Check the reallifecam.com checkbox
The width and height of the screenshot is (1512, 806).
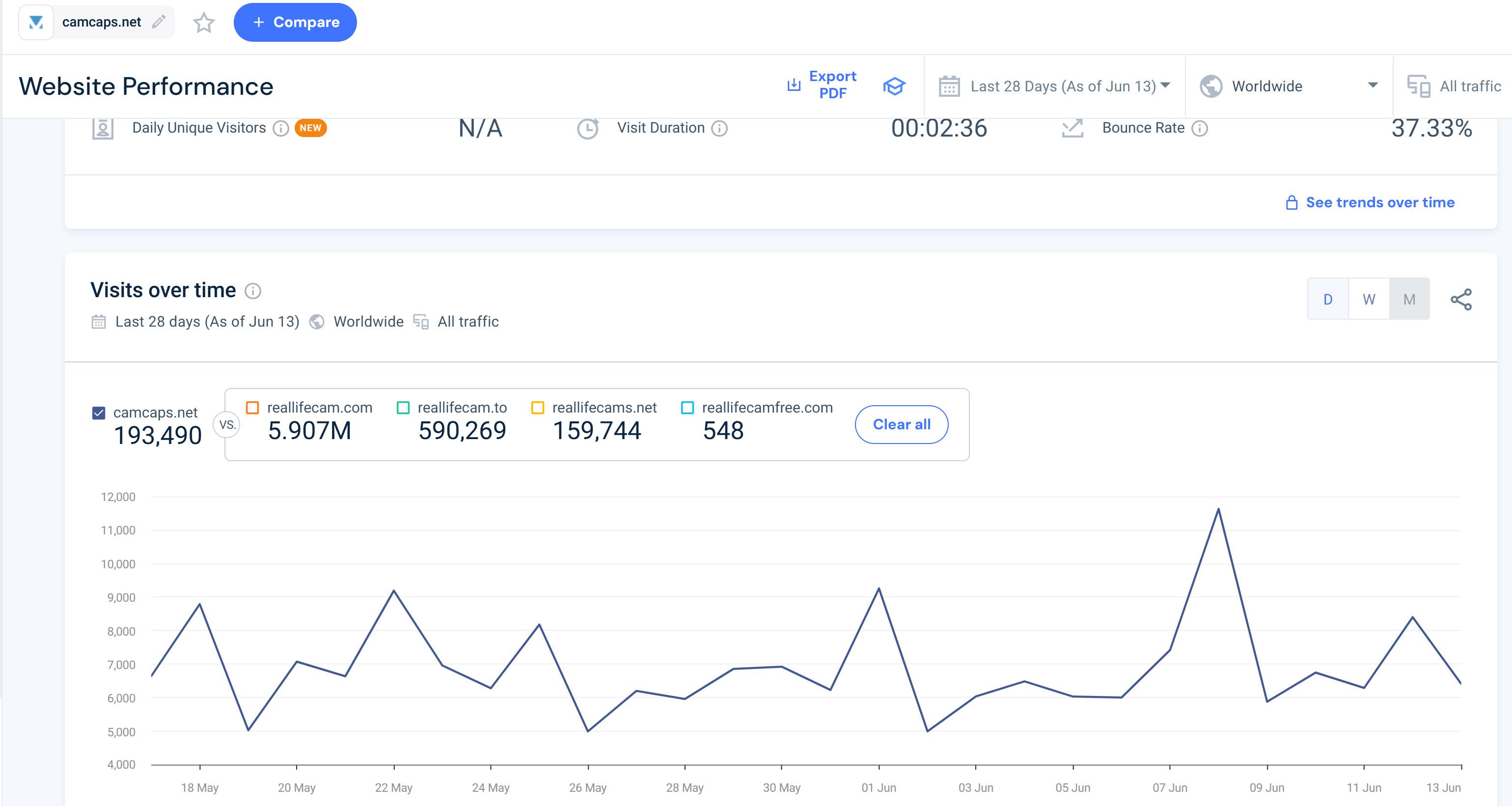(x=252, y=408)
